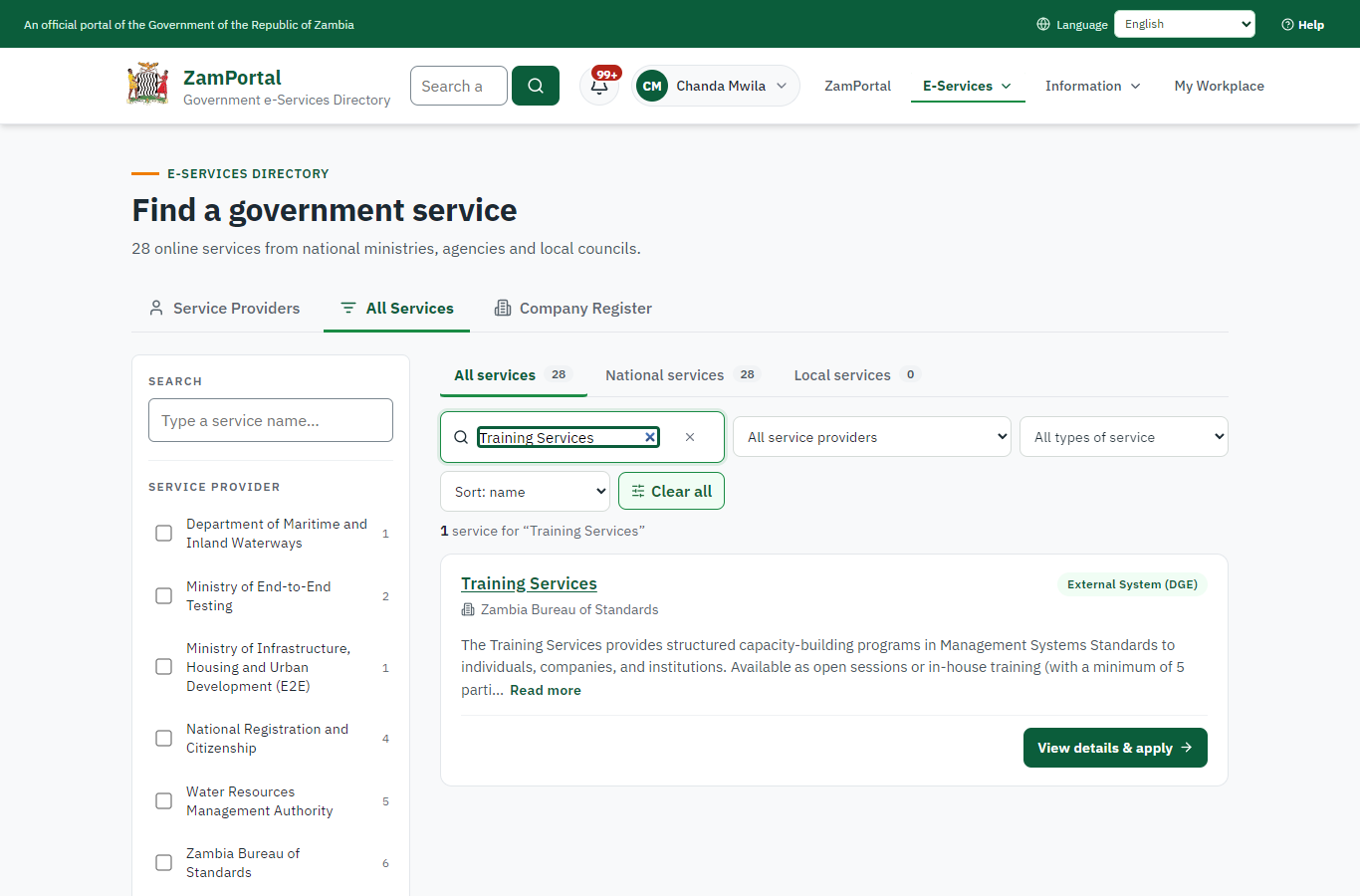The height and width of the screenshot is (896, 1360).
Task: Click the header Search input field
Action: (x=459, y=86)
